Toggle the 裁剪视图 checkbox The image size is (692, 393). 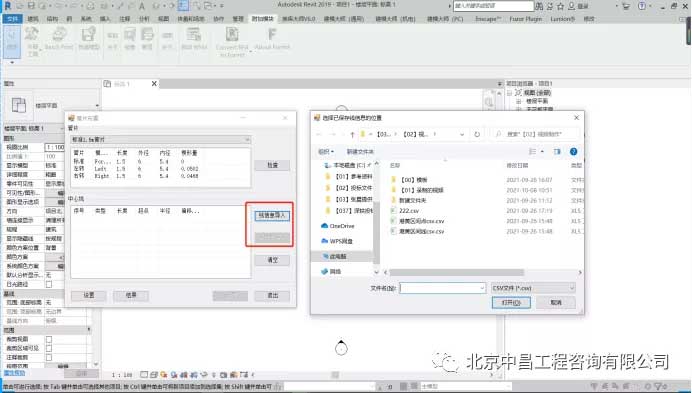(49, 339)
